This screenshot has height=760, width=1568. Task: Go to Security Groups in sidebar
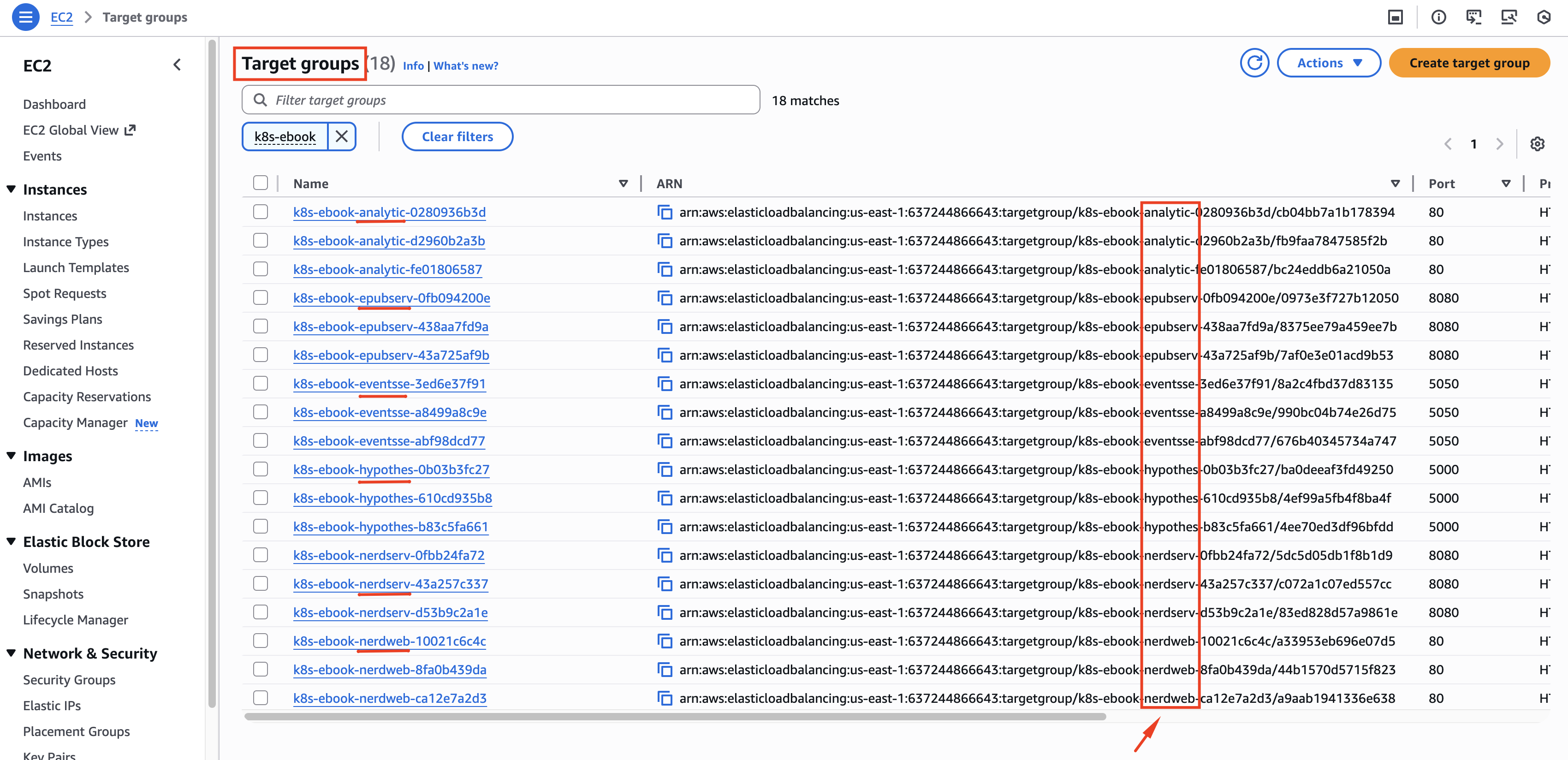69,680
